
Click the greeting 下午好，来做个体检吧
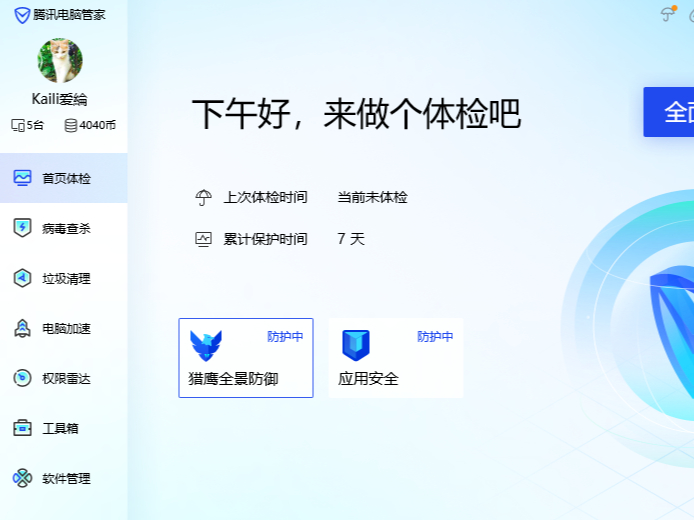click(356, 114)
